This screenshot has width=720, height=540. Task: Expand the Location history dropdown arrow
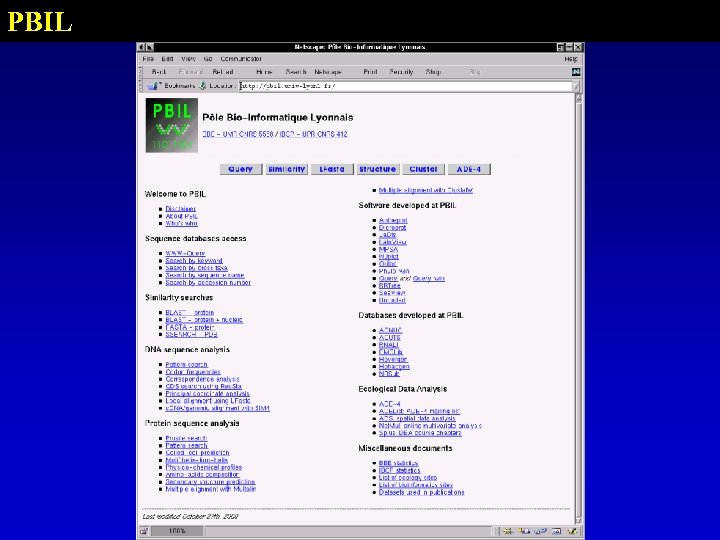576,86
